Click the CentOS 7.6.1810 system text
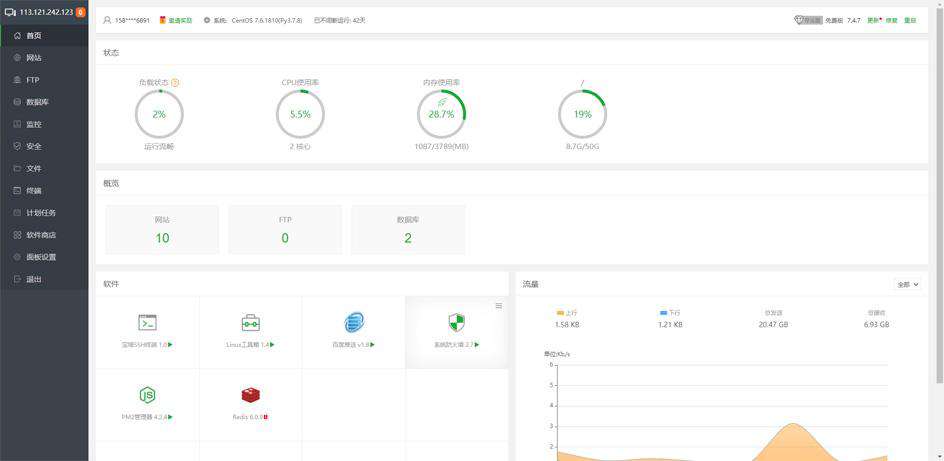Image resolution: width=944 pixels, height=461 pixels. point(267,20)
